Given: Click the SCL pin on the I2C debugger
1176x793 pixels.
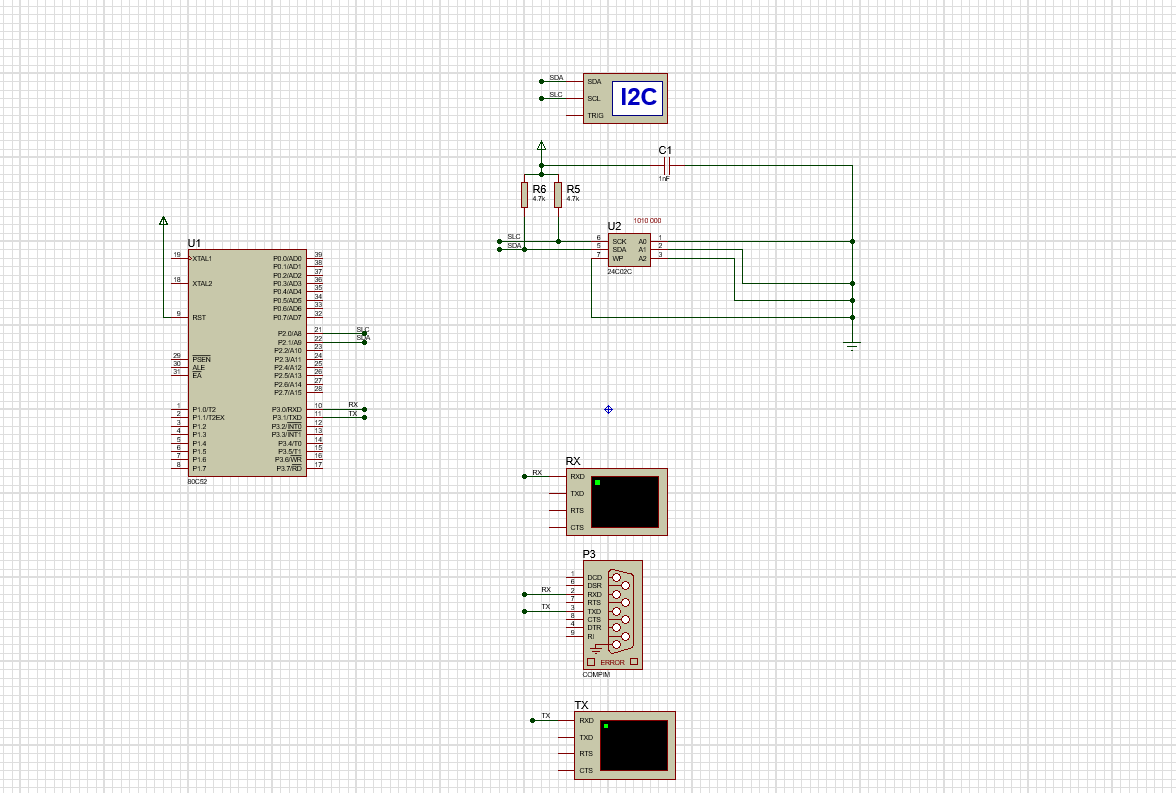Looking at the screenshot, I should 594,98.
